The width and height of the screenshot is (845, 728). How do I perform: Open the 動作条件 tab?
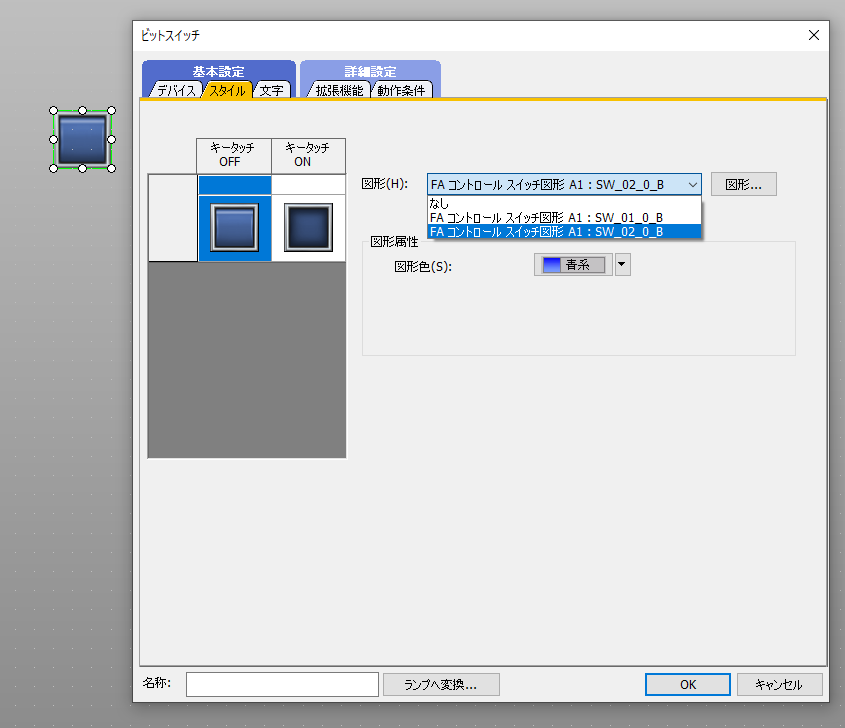point(401,90)
